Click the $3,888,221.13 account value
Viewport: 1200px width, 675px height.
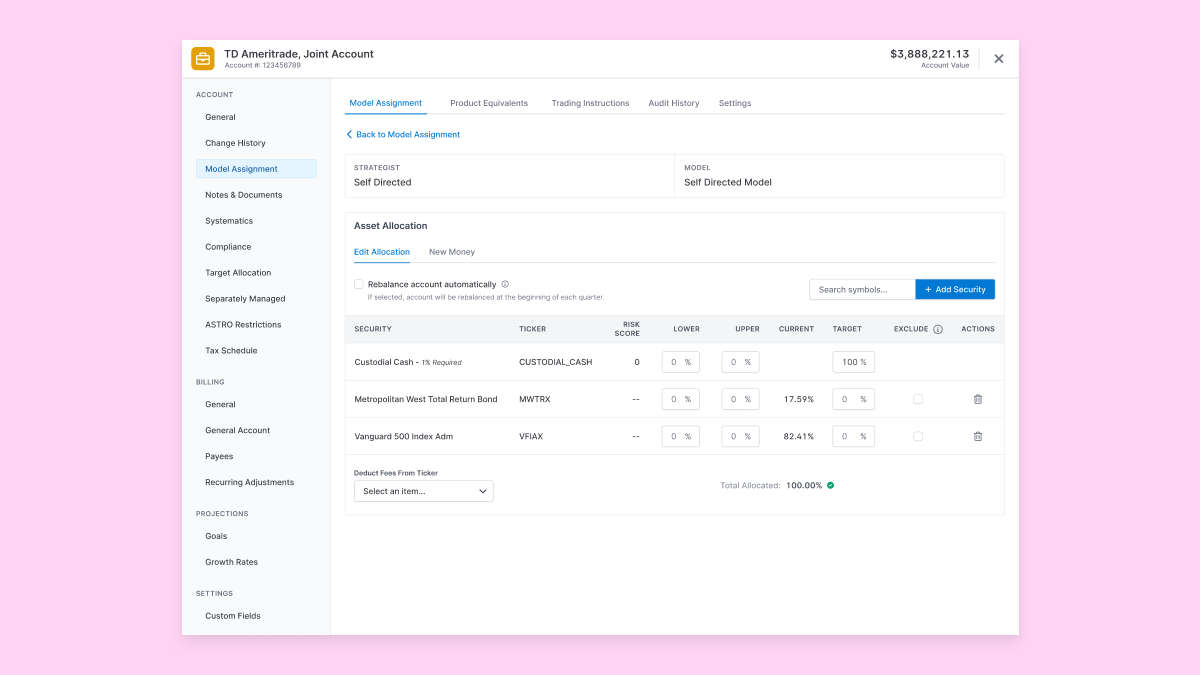pyautogui.click(x=929, y=54)
